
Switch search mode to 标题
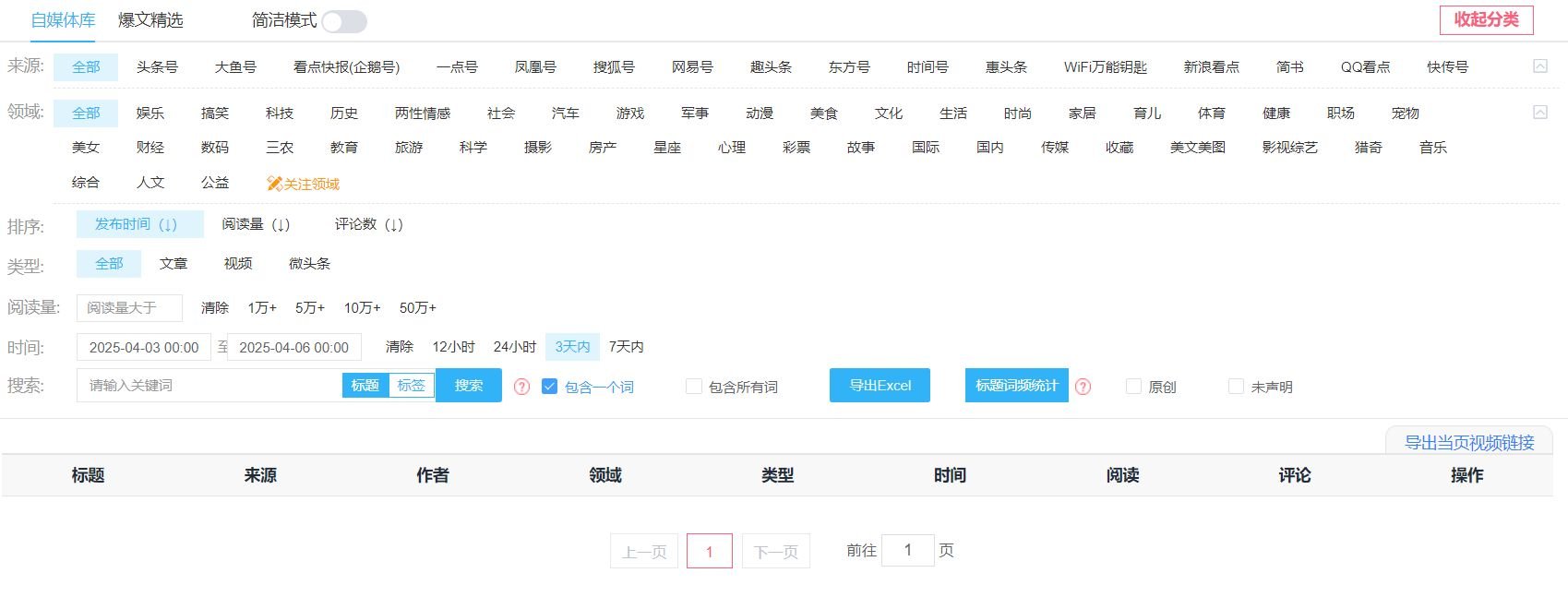point(365,386)
